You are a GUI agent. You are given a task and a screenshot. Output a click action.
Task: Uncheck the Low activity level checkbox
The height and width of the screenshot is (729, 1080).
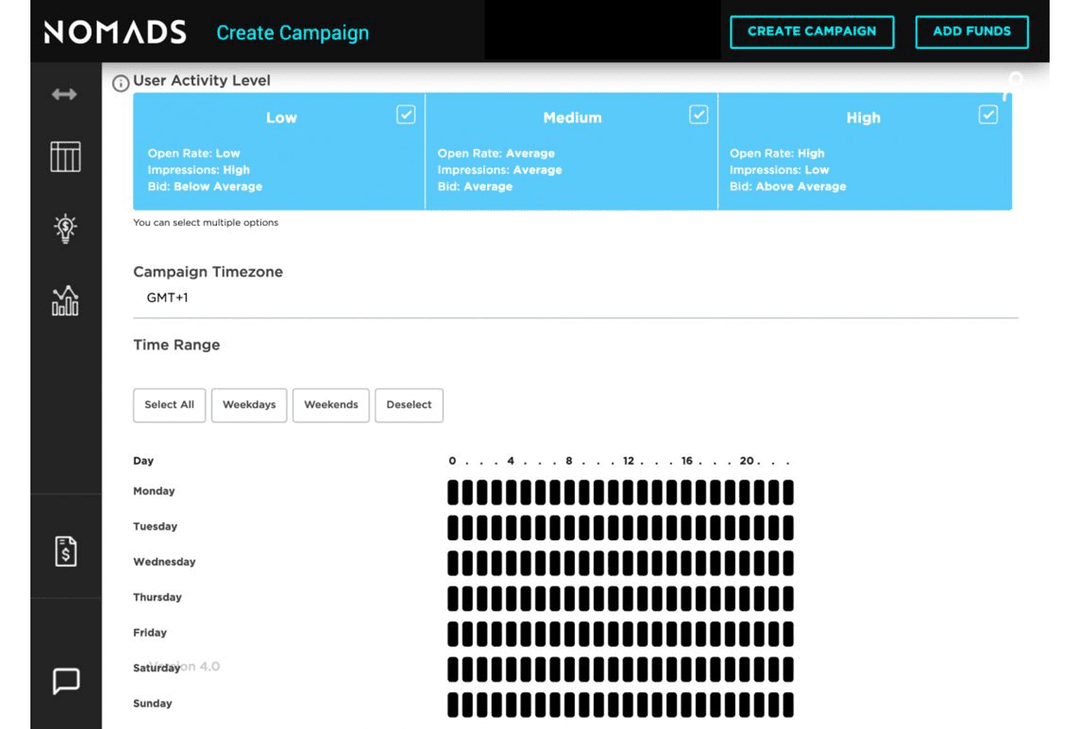(406, 115)
